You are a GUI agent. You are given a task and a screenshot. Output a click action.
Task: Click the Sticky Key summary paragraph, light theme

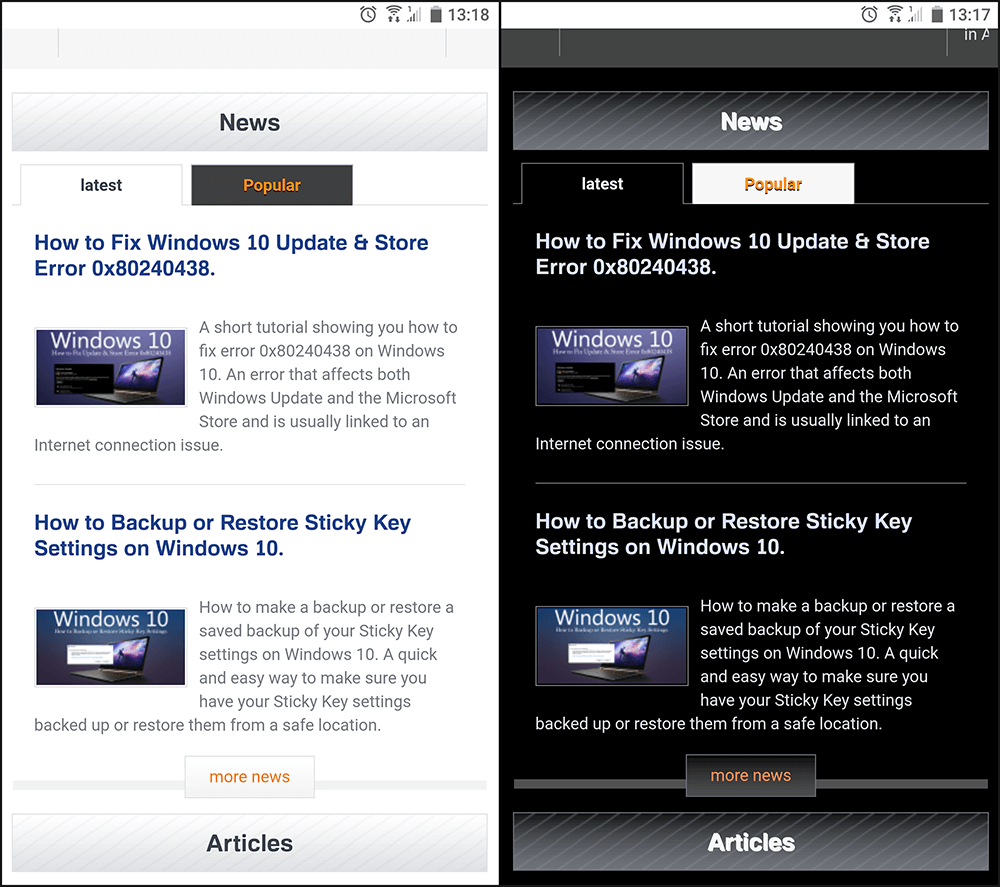click(x=244, y=666)
